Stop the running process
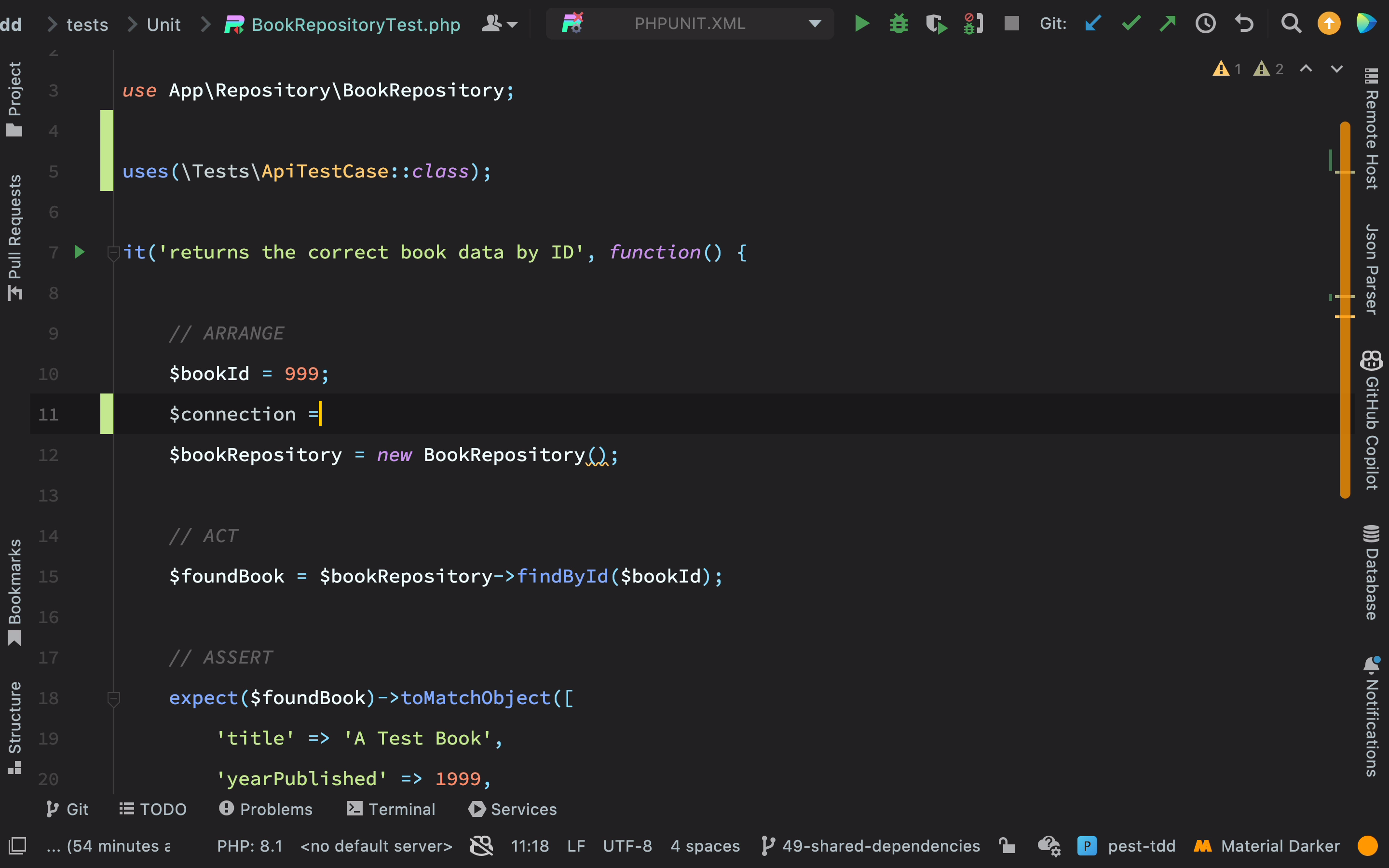Screen dimensions: 1389x868 (1011, 24)
